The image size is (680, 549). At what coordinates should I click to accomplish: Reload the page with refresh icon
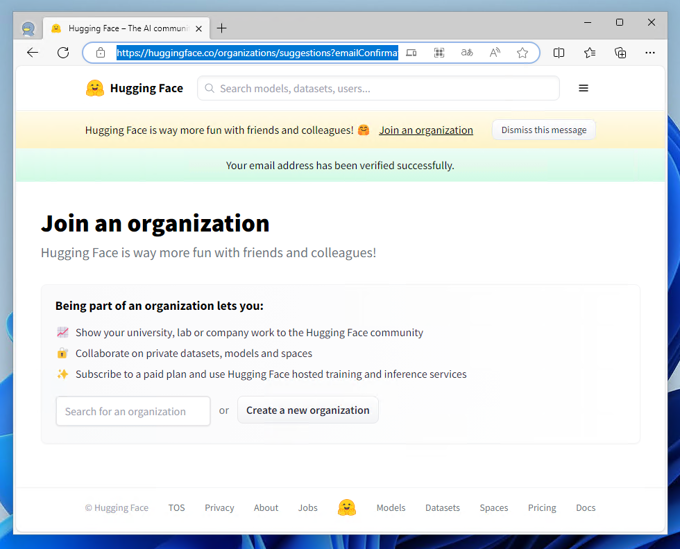(63, 53)
